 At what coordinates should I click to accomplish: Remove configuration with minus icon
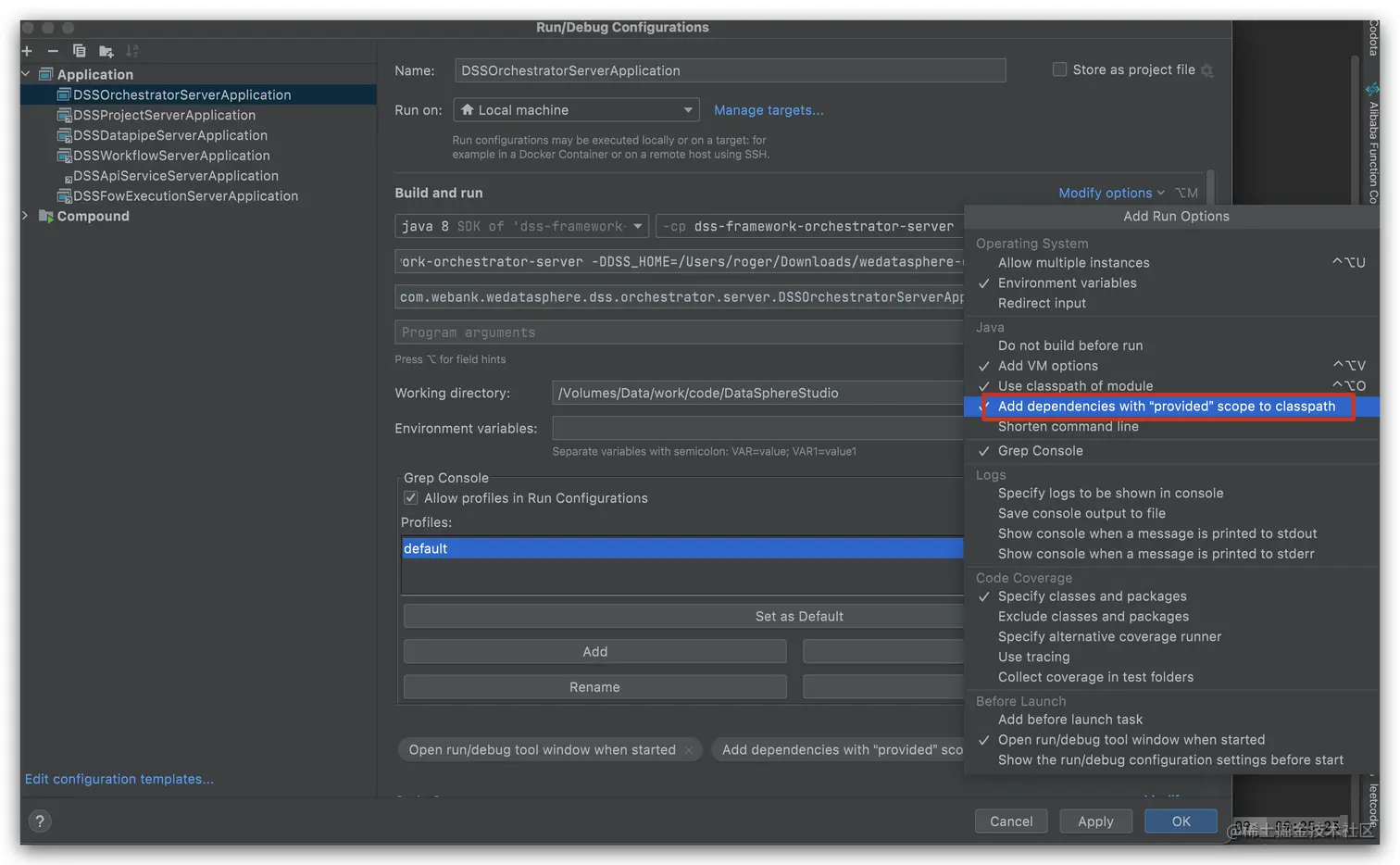53,51
